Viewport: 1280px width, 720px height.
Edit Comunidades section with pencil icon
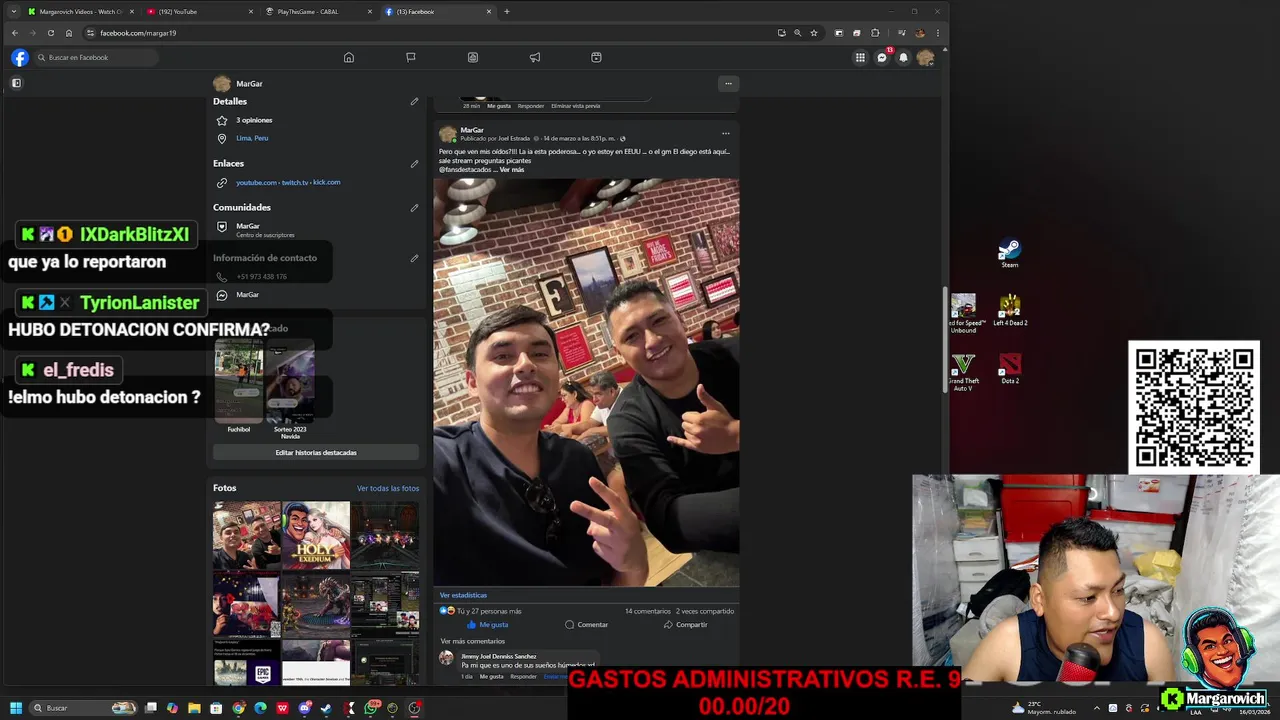tap(414, 207)
